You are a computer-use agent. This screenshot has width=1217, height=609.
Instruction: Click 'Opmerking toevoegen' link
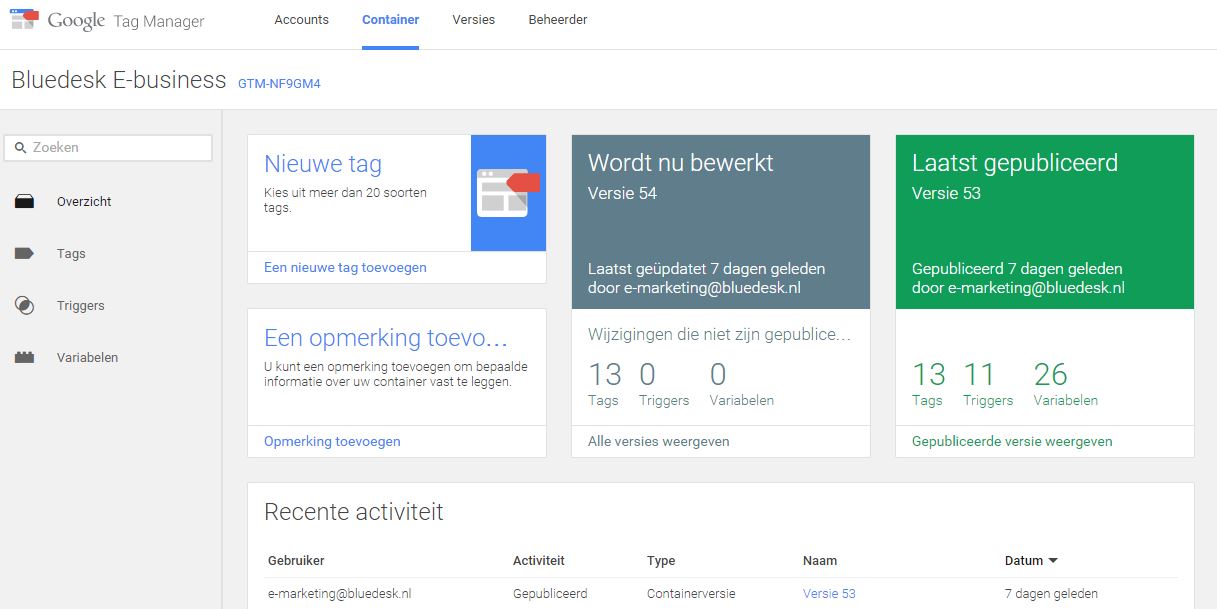332,441
